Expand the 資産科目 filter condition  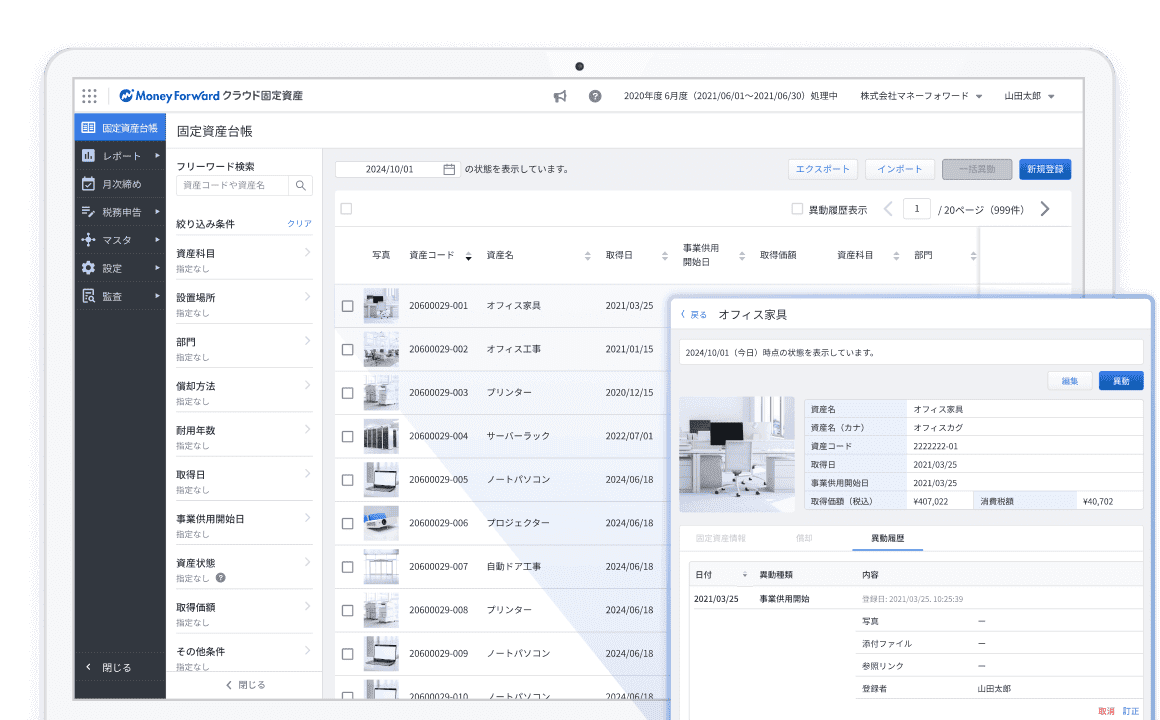244,260
